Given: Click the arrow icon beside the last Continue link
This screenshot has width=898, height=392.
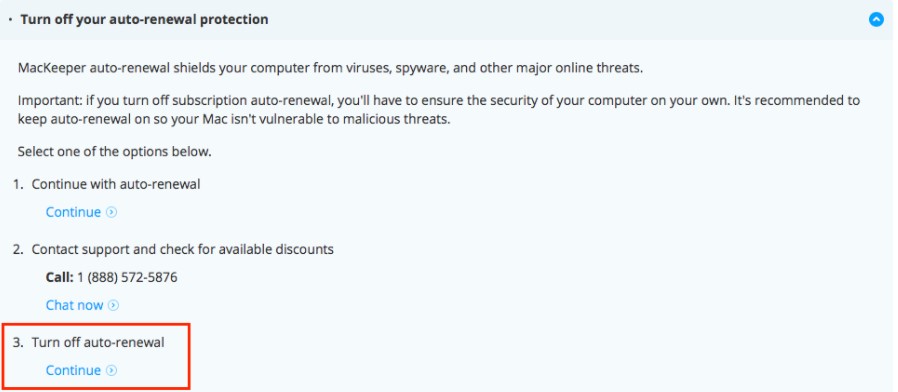Looking at the screenshot, I should [x=112, y=370].
